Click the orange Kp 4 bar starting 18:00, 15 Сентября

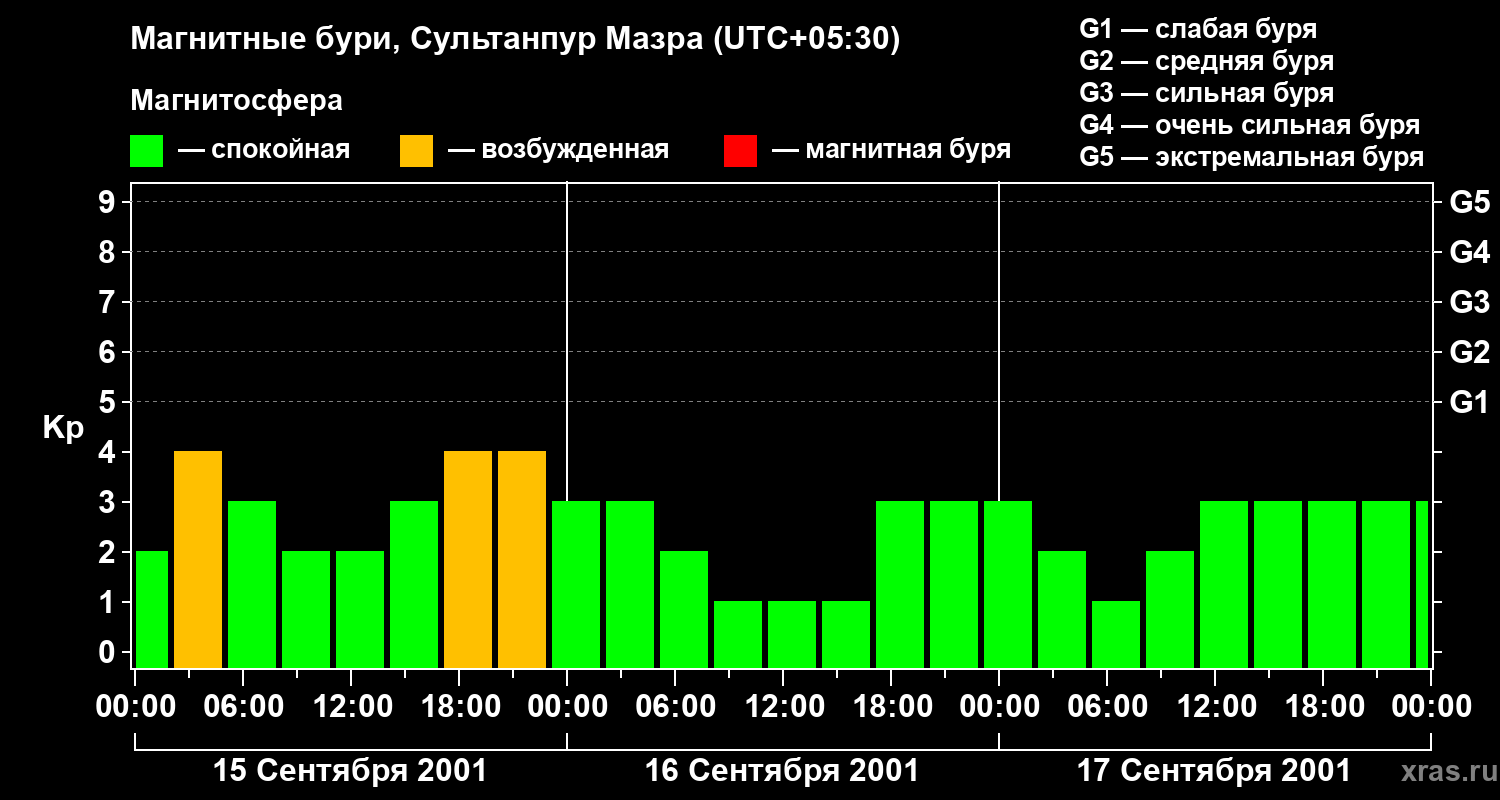[x=468, y=560]
